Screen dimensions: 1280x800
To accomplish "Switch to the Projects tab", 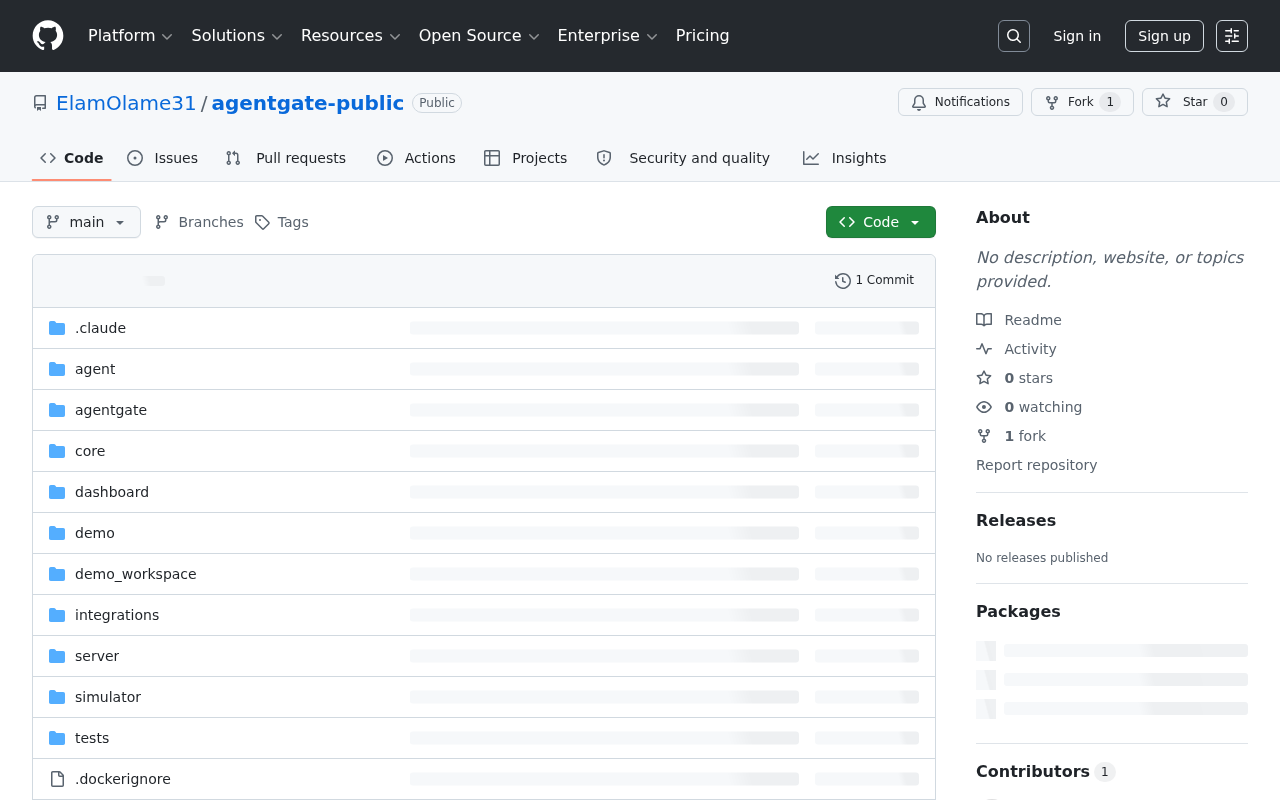I will click(x=526, y=158).
